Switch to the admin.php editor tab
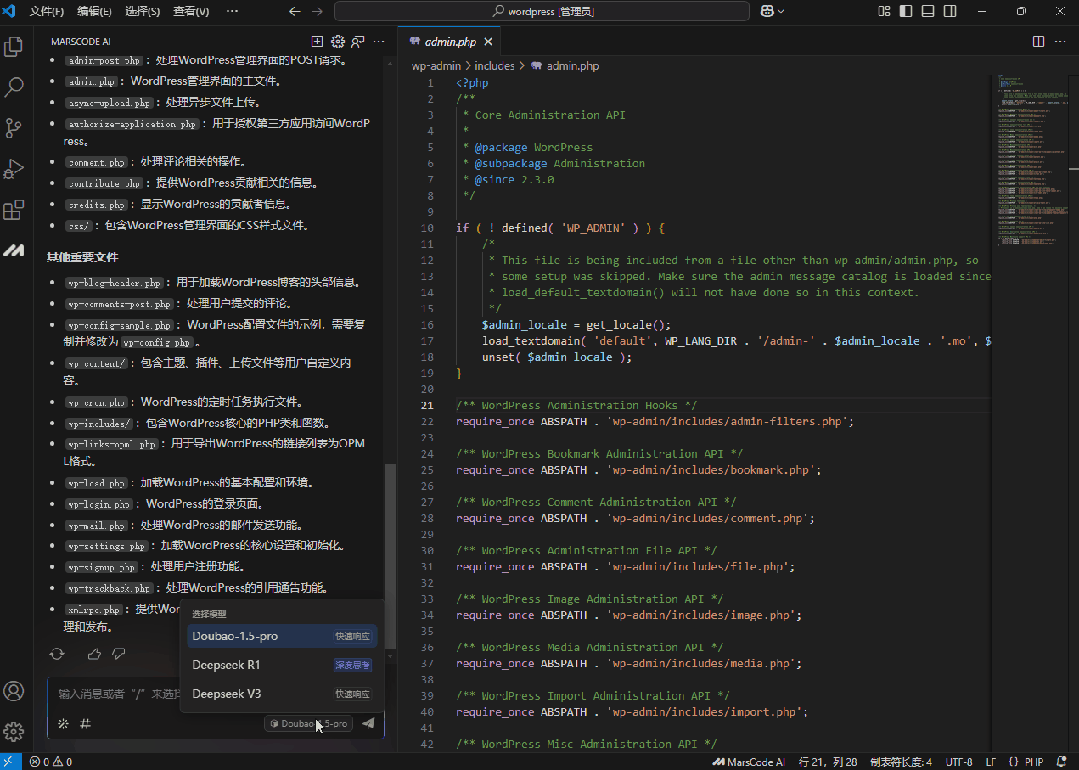Viewport: 1079px width, 770px height. point(450,42)
